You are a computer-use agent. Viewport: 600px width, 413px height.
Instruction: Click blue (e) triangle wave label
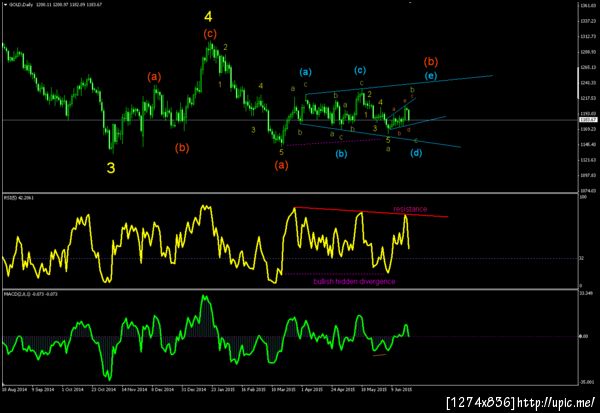point(430,76)
